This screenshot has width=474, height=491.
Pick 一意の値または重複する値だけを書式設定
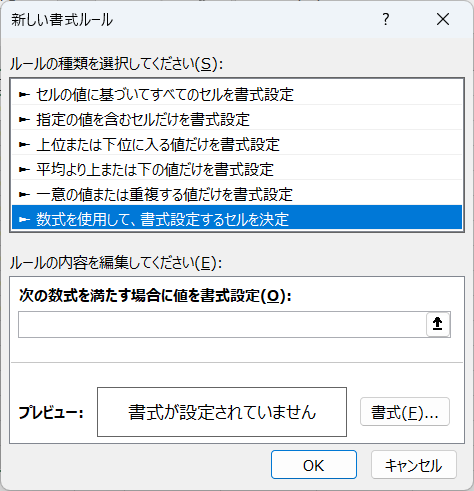click(237, 194)
